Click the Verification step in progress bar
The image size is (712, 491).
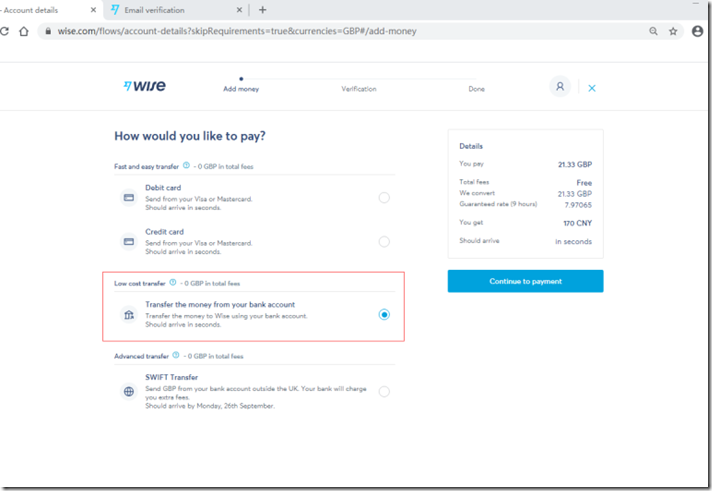[358, 89]
